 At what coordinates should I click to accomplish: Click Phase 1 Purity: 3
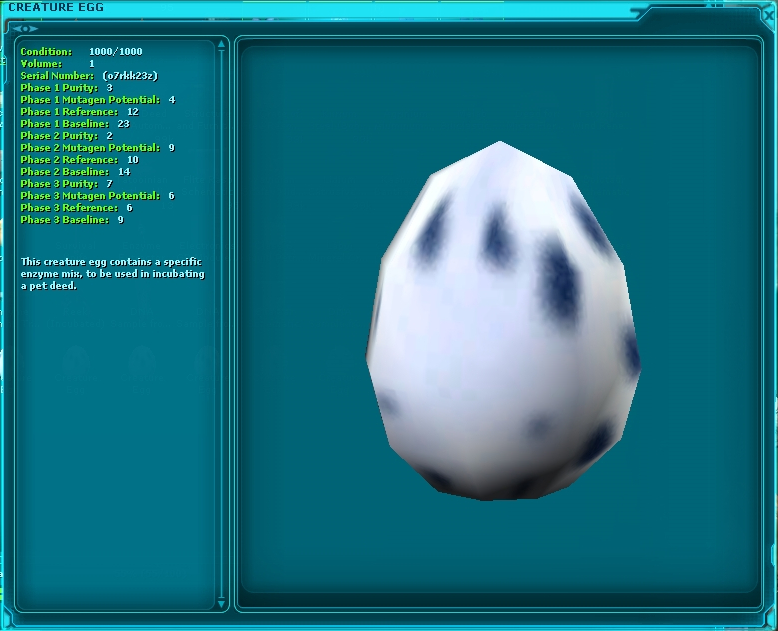pyautogui.click(x=66, y=88)
